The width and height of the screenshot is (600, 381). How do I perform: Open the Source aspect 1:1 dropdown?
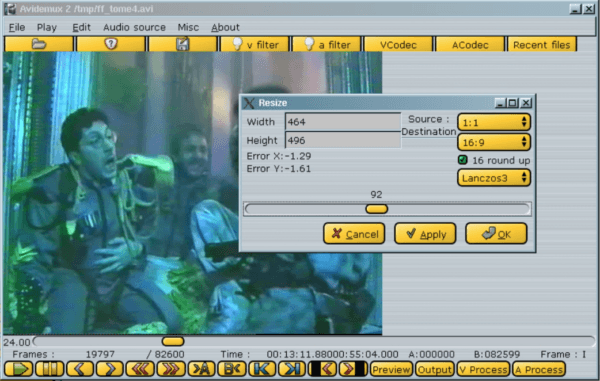494,122
